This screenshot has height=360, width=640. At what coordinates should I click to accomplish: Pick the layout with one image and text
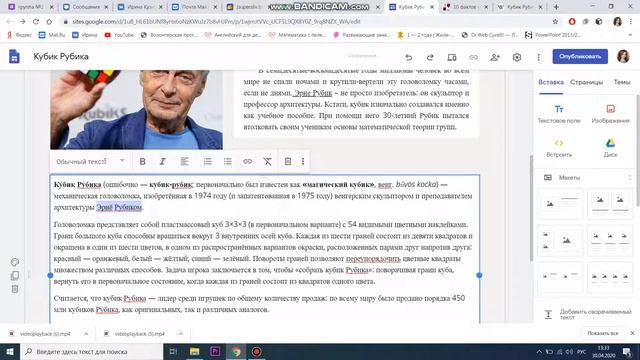560,203
